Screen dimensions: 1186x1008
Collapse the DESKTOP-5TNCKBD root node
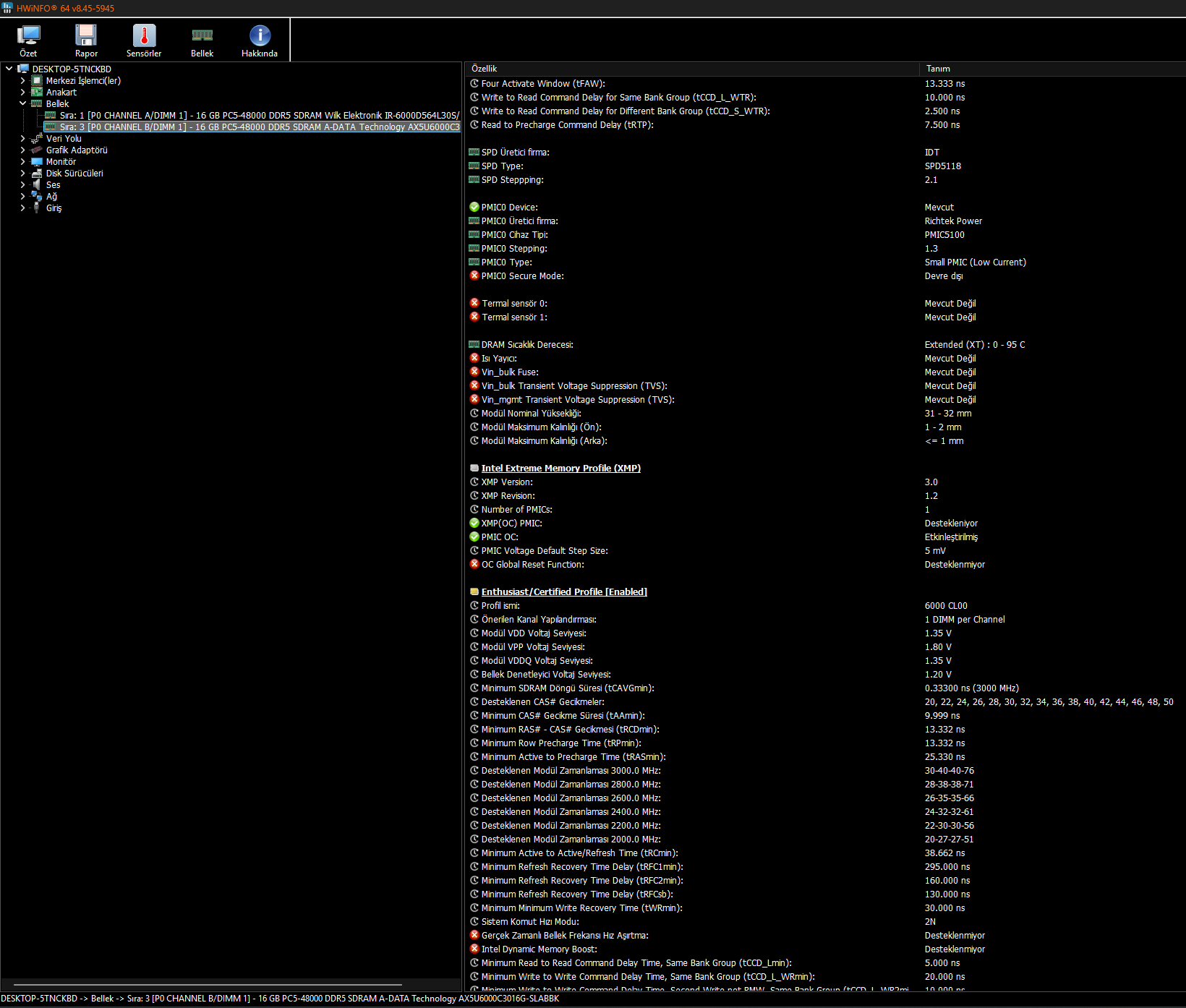tap(9, 69)
